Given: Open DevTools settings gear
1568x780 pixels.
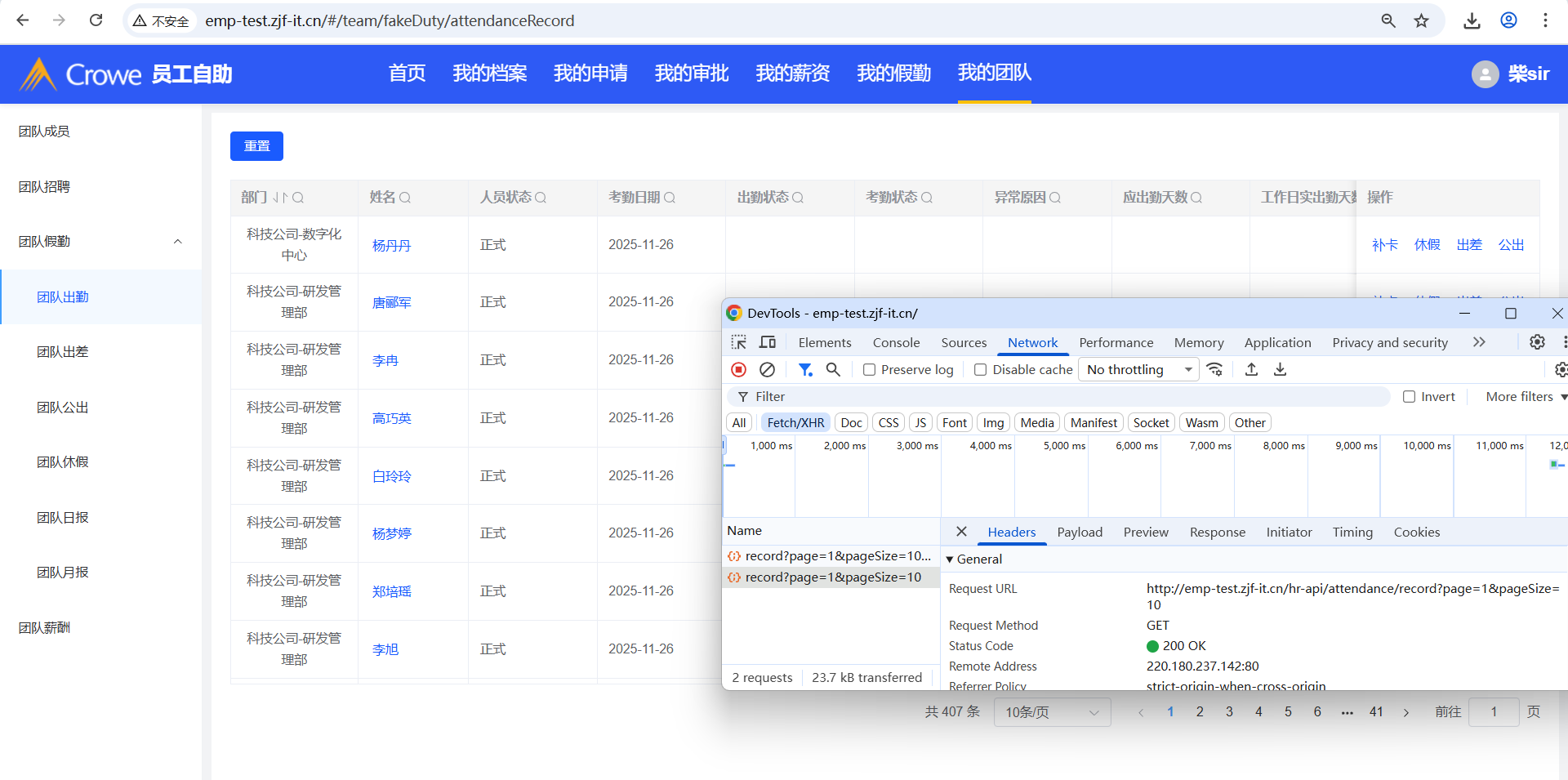Looking at the screenshot, I should (x=1537, y=342).
